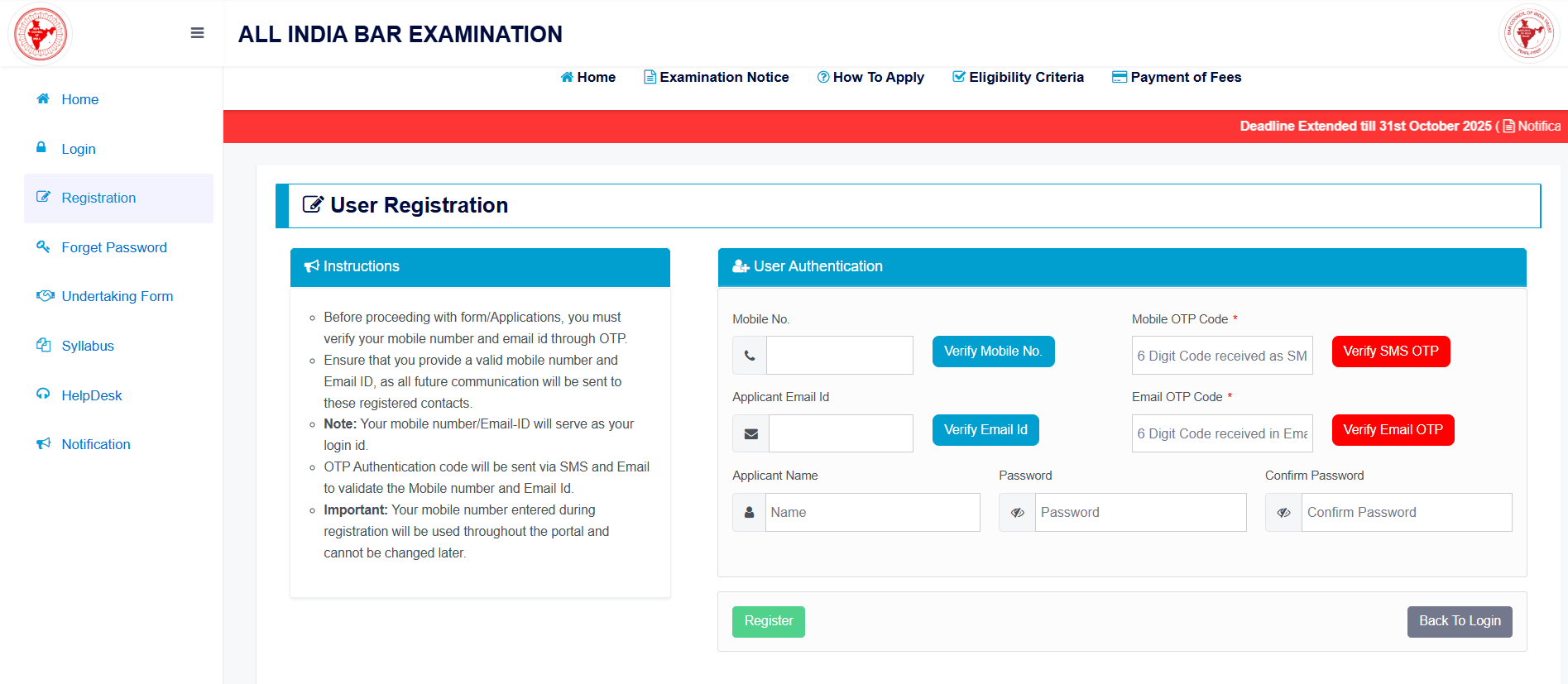The image size is (1568, 684).
Task: Click the person icon in Applicant Name field
Action: (x=749, y=512)
